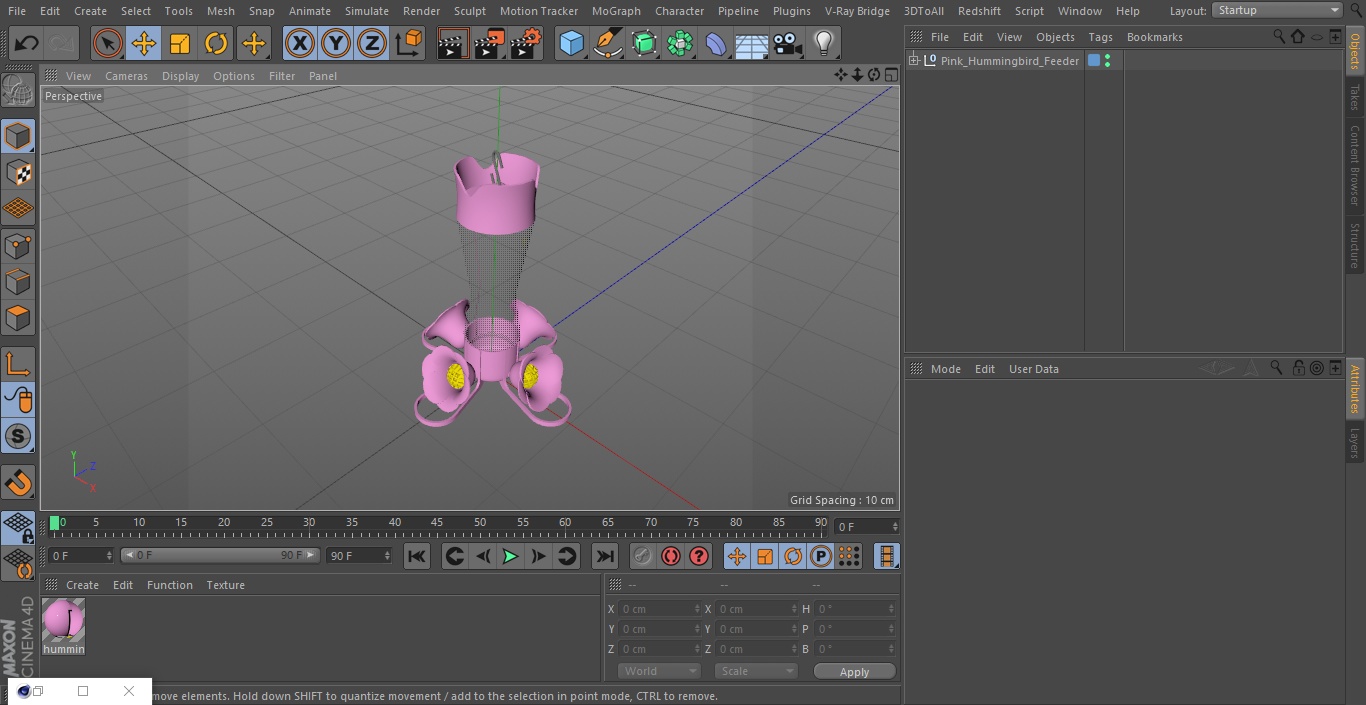Screen dimensions: 1366x705
Task: Toggle the Snap enable S icon
Action: 18,436
